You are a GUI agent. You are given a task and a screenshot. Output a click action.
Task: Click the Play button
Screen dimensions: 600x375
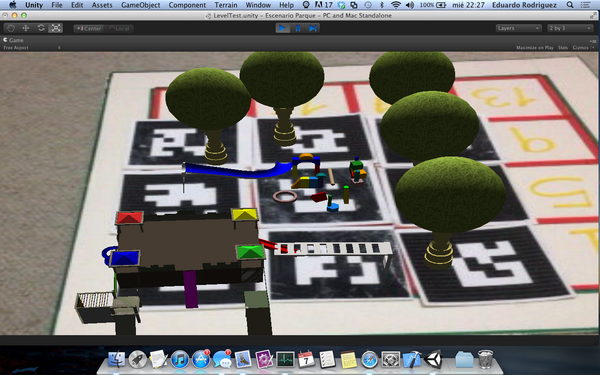point(283,28)
